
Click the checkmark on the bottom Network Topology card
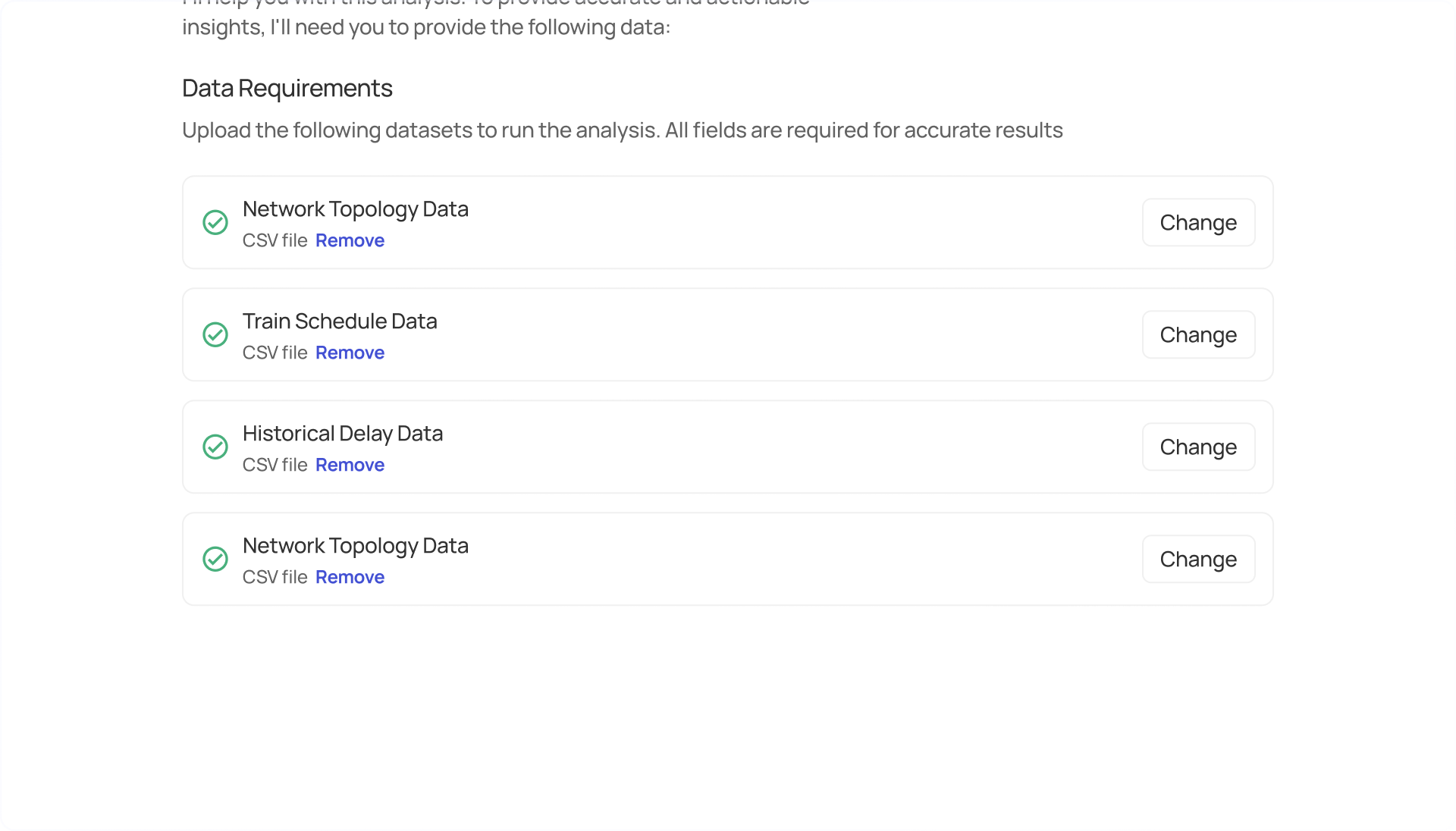pyautogui.click(x=215, y=559)
